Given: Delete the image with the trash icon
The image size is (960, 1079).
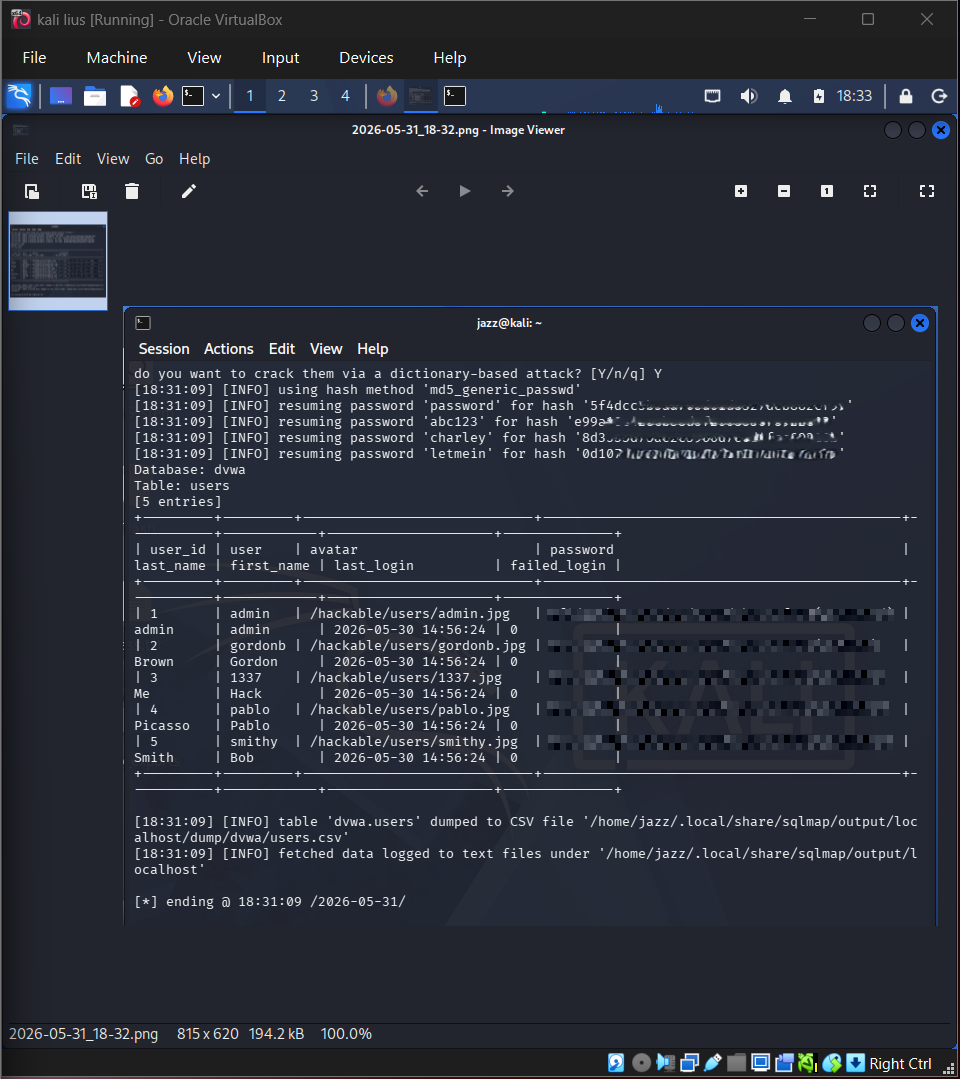Looking at the screenshot, I should 132,191.
